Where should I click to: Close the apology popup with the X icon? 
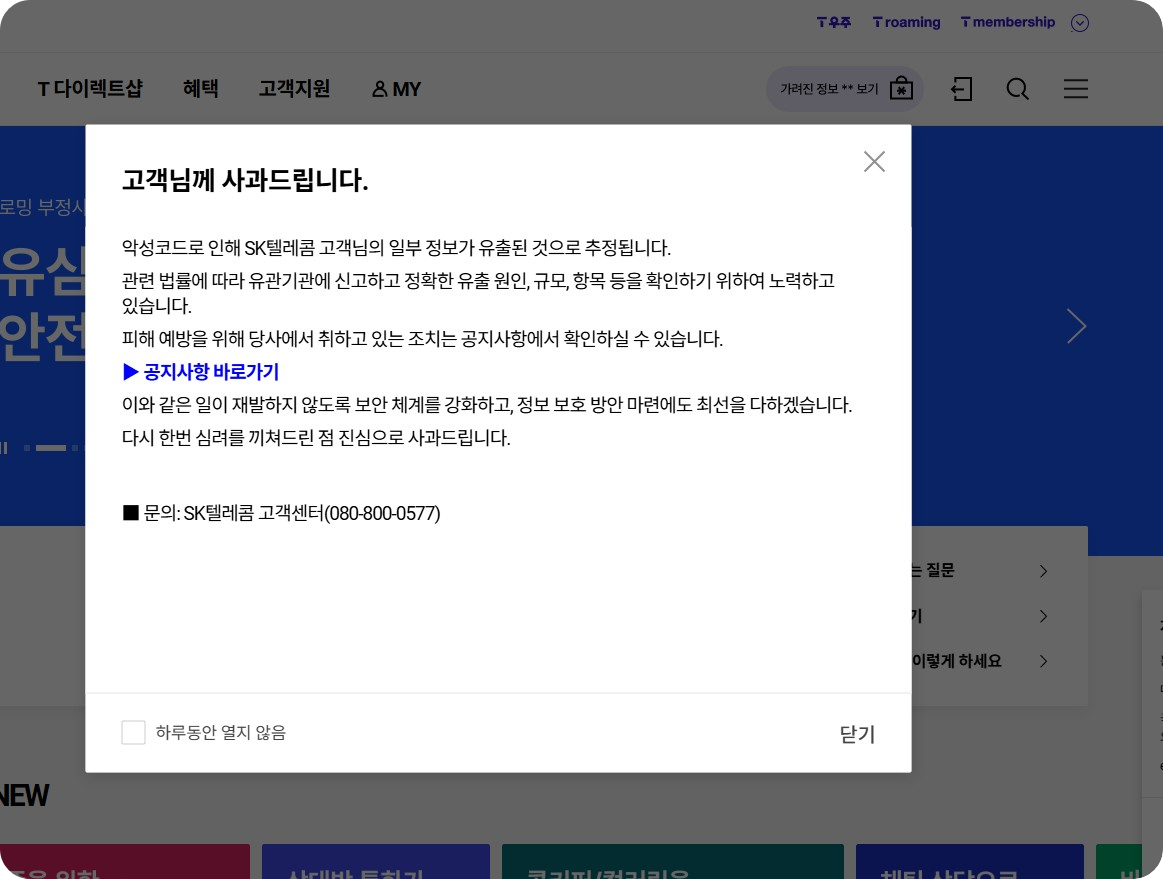tap(874, 162)
